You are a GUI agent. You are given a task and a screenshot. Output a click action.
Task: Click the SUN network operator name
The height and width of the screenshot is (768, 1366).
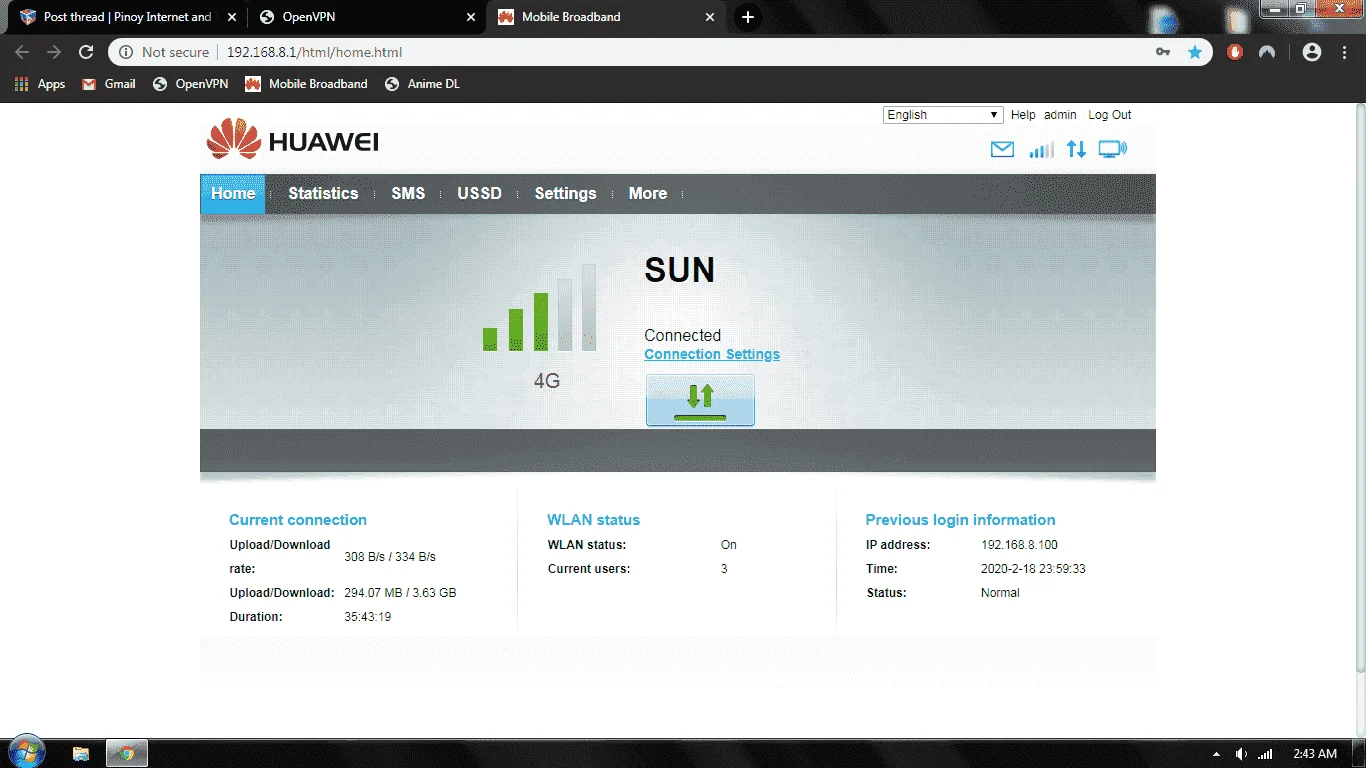click(680, 270)
